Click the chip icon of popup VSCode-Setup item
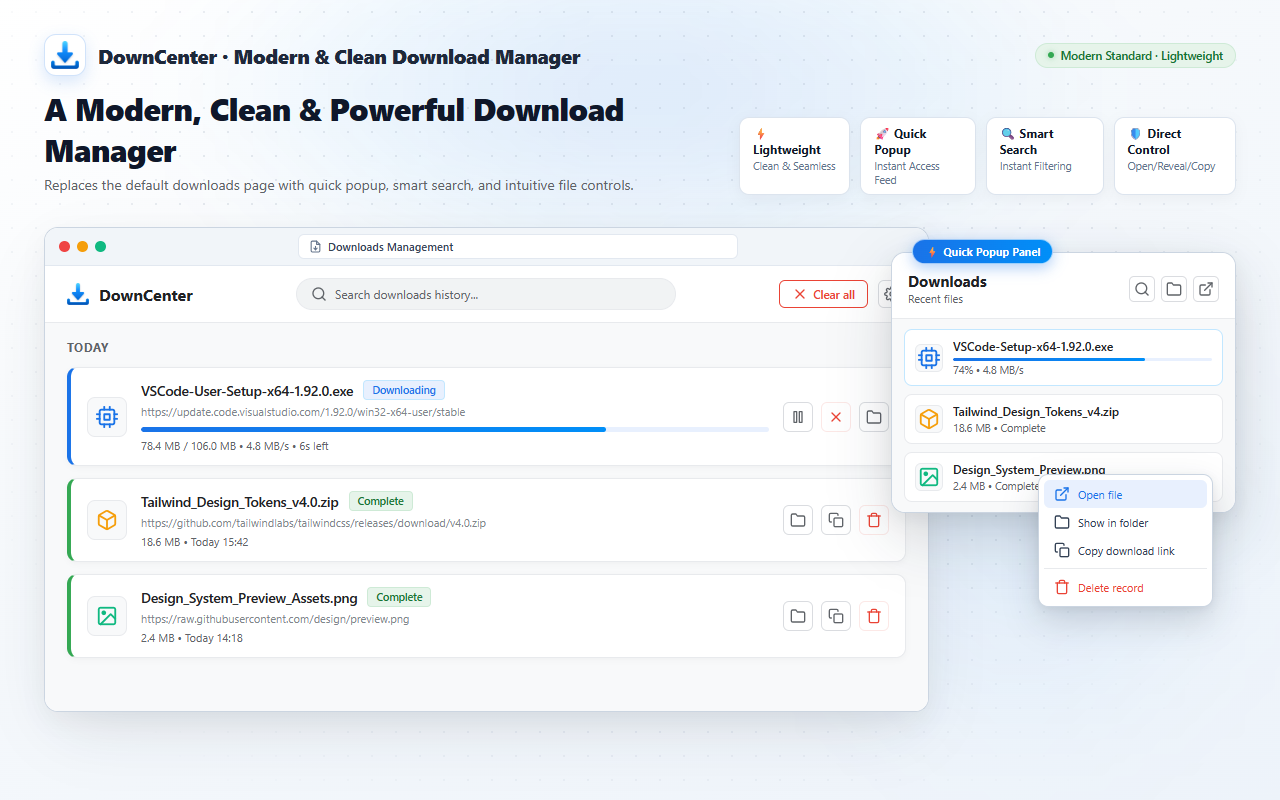Image resolution: width=1280 pixels, height=800 pixels. [929, 357]
